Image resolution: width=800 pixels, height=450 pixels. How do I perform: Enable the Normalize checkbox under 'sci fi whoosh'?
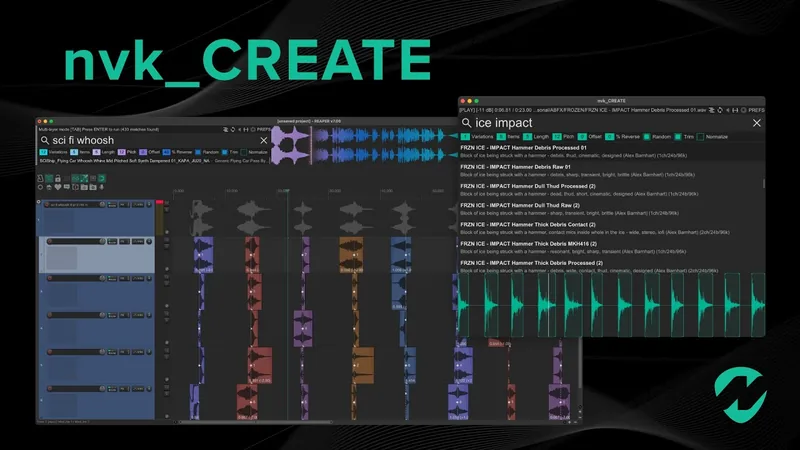(x=243, y=152)
